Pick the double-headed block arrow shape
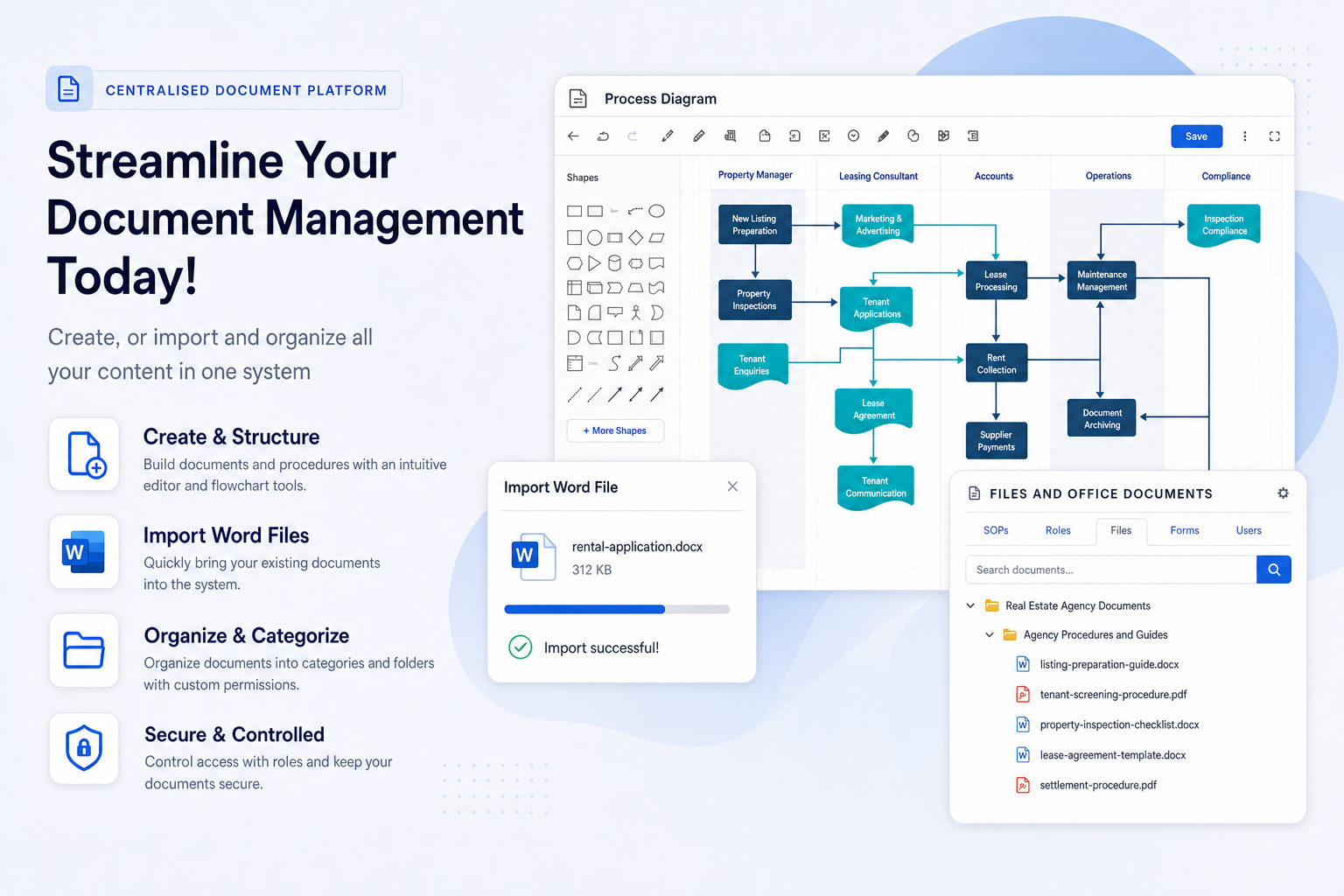This screenshot has width=1344, height=896. click(x=635, y=363)
